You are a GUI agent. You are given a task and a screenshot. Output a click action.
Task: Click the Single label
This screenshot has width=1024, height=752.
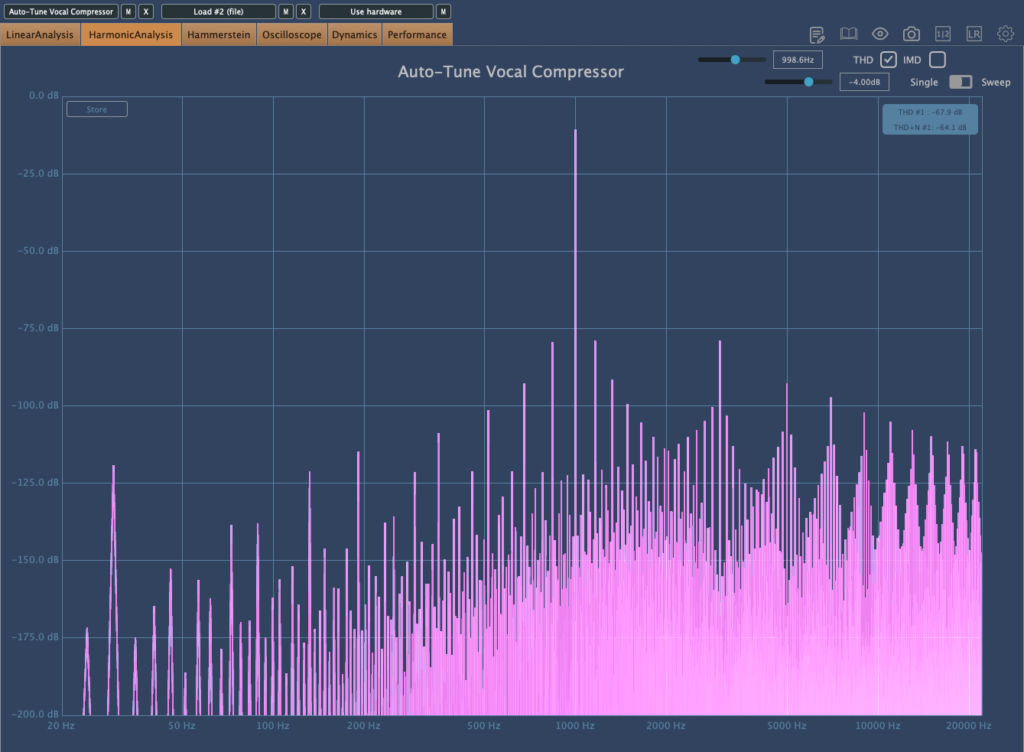pyautogui.click(x=923, y=82)
